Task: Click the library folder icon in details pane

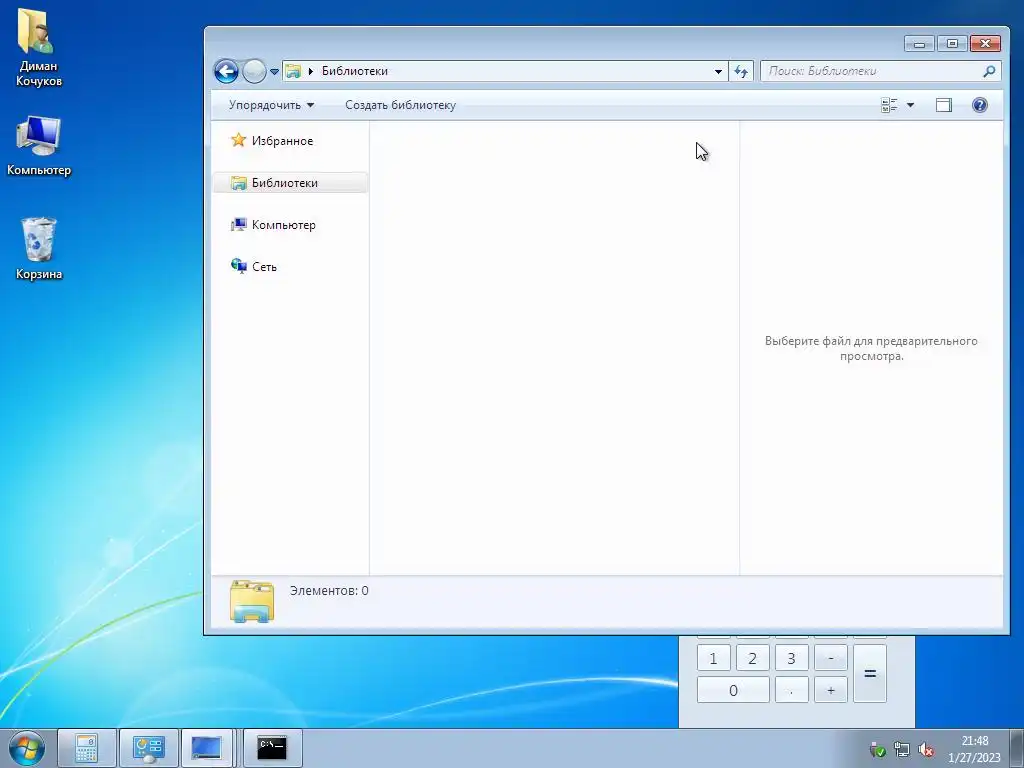Action: (251, 601)
